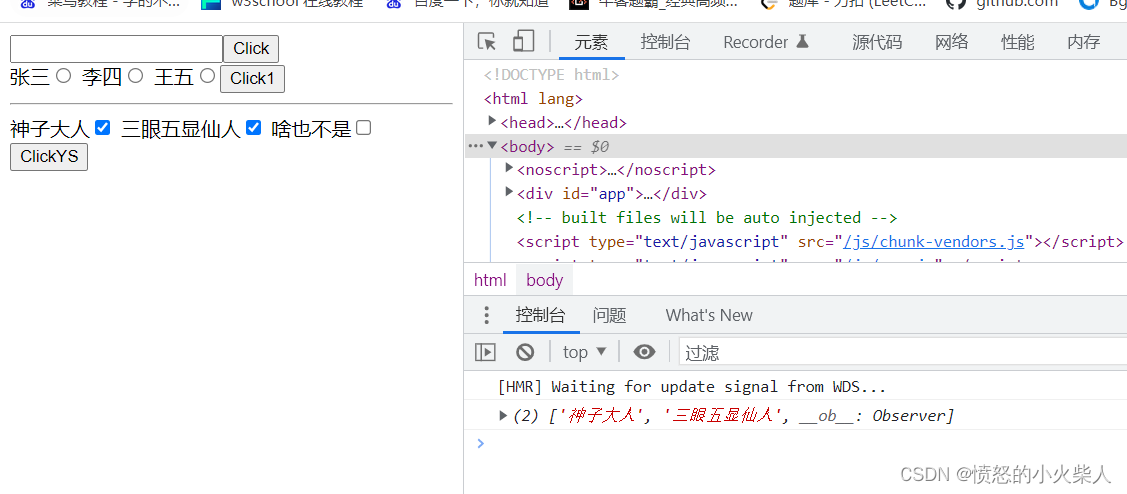Click the console prompt arrow line
The image size is (1127, 494).
point(796,443)
